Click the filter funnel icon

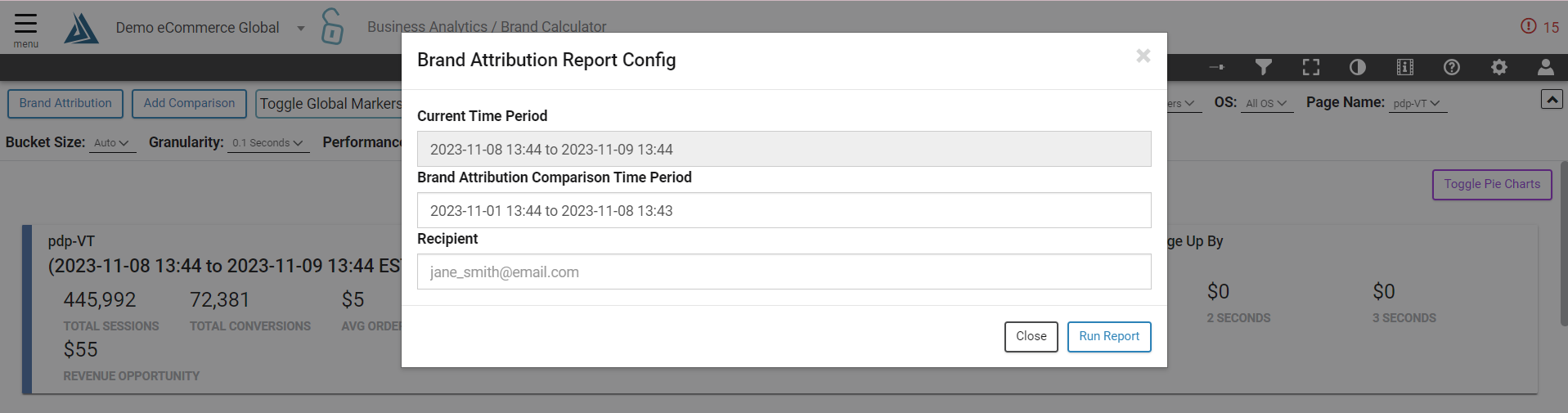tap(1264, 67)
